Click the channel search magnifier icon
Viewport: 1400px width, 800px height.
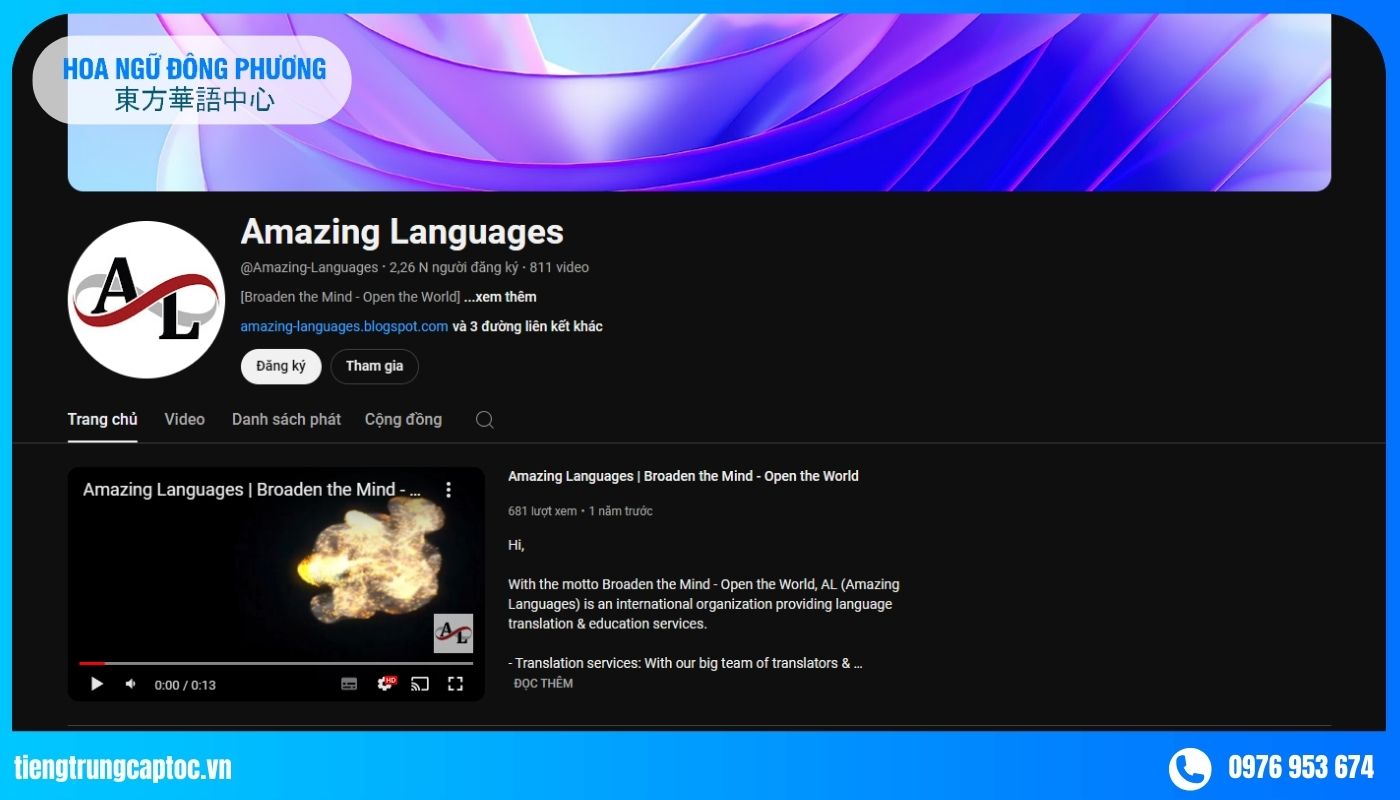[x=485, y=420]
